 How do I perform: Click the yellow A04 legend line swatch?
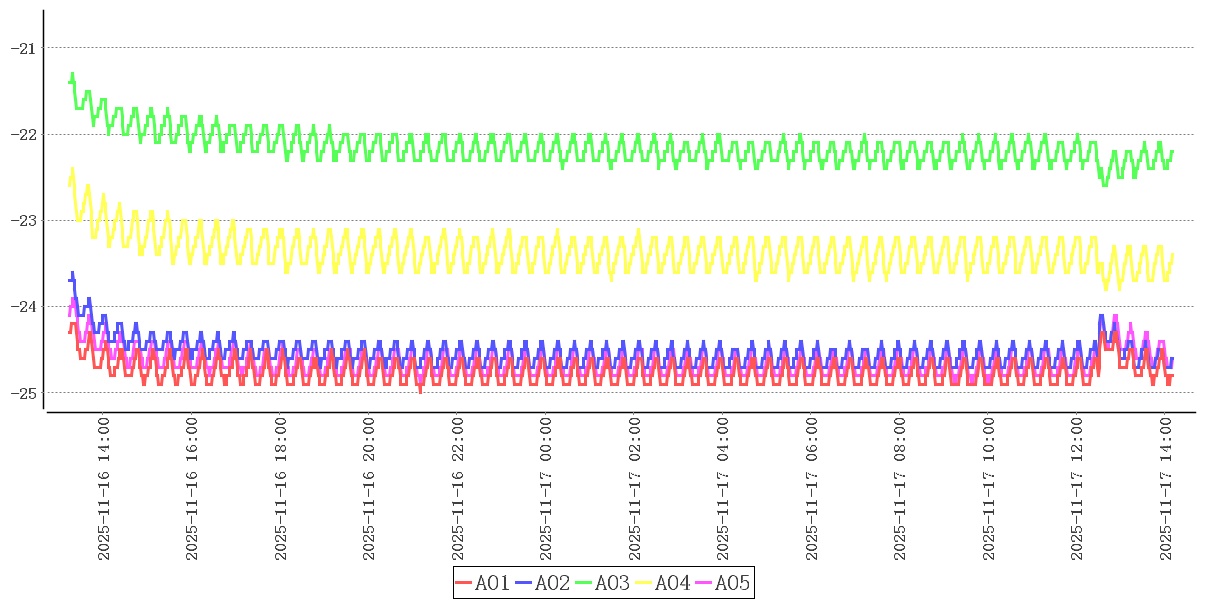(644, 583)
